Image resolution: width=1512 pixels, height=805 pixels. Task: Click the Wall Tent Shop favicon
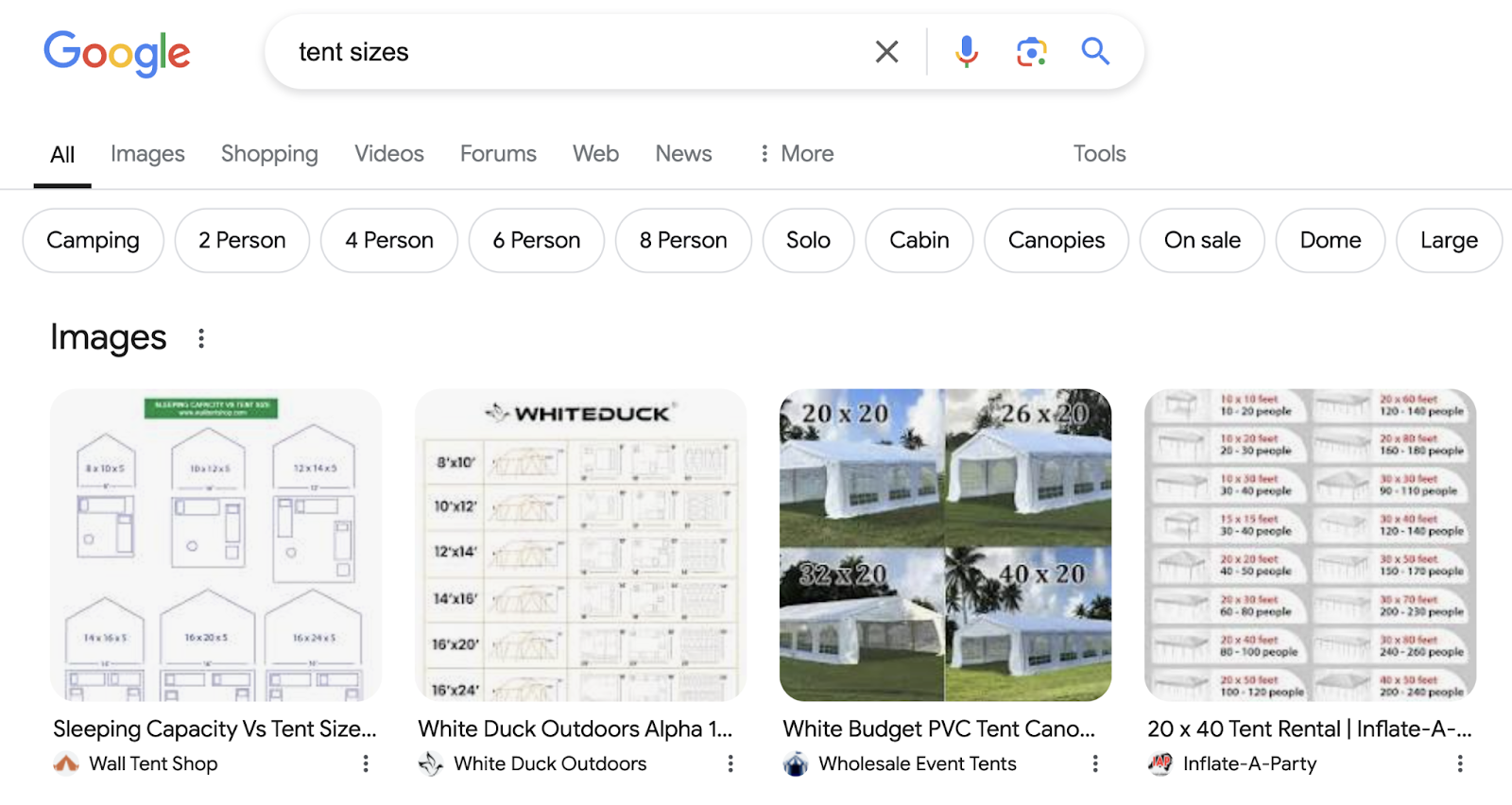[65, 763]
